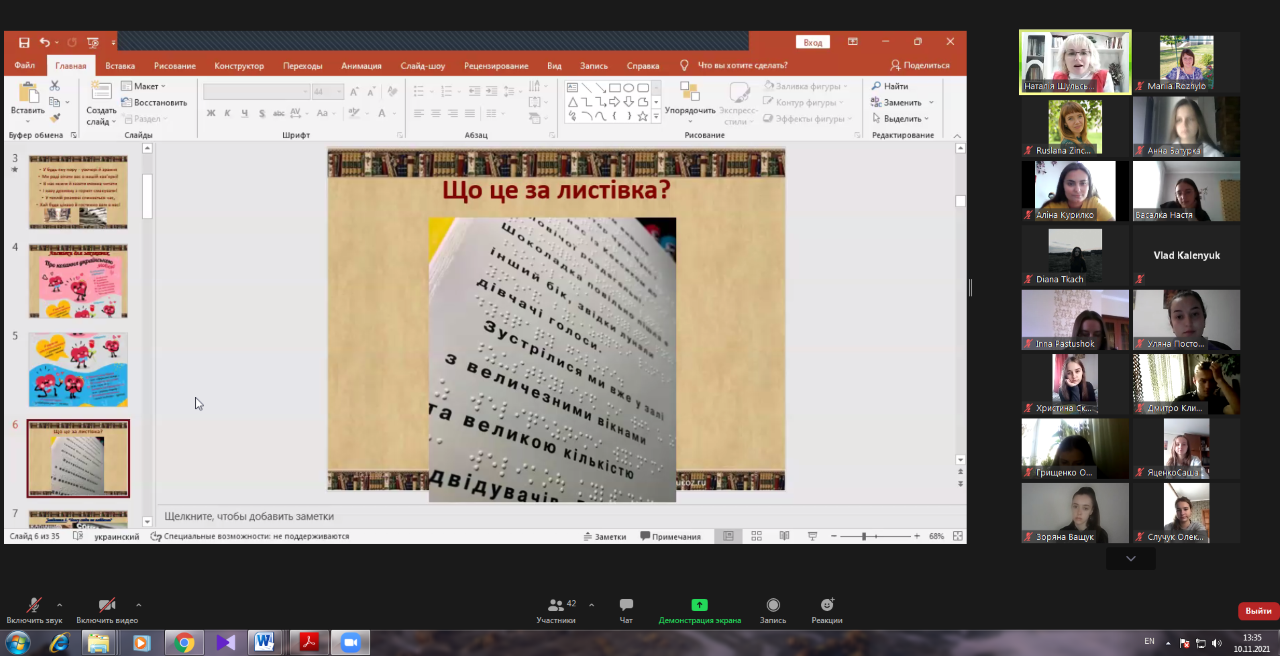Image resolution: width=1280 pixels, height=656 pixels.
Task: Click the PowerPoint save icon
Action: click(x=24, y=42)
